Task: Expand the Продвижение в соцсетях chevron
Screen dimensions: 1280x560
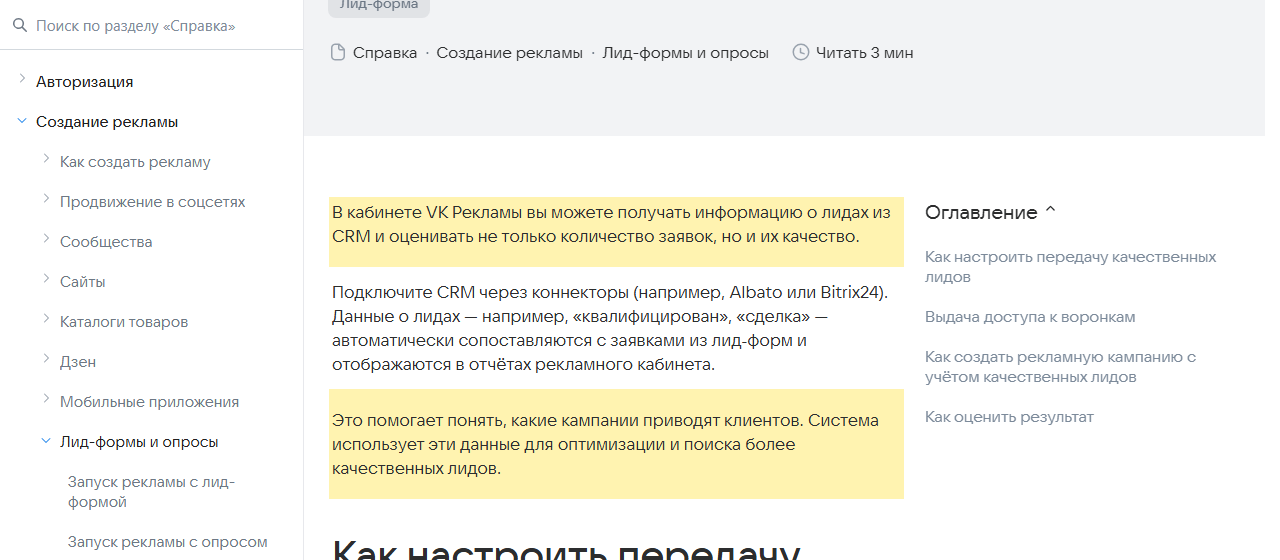Action: (x=46, y=199)
